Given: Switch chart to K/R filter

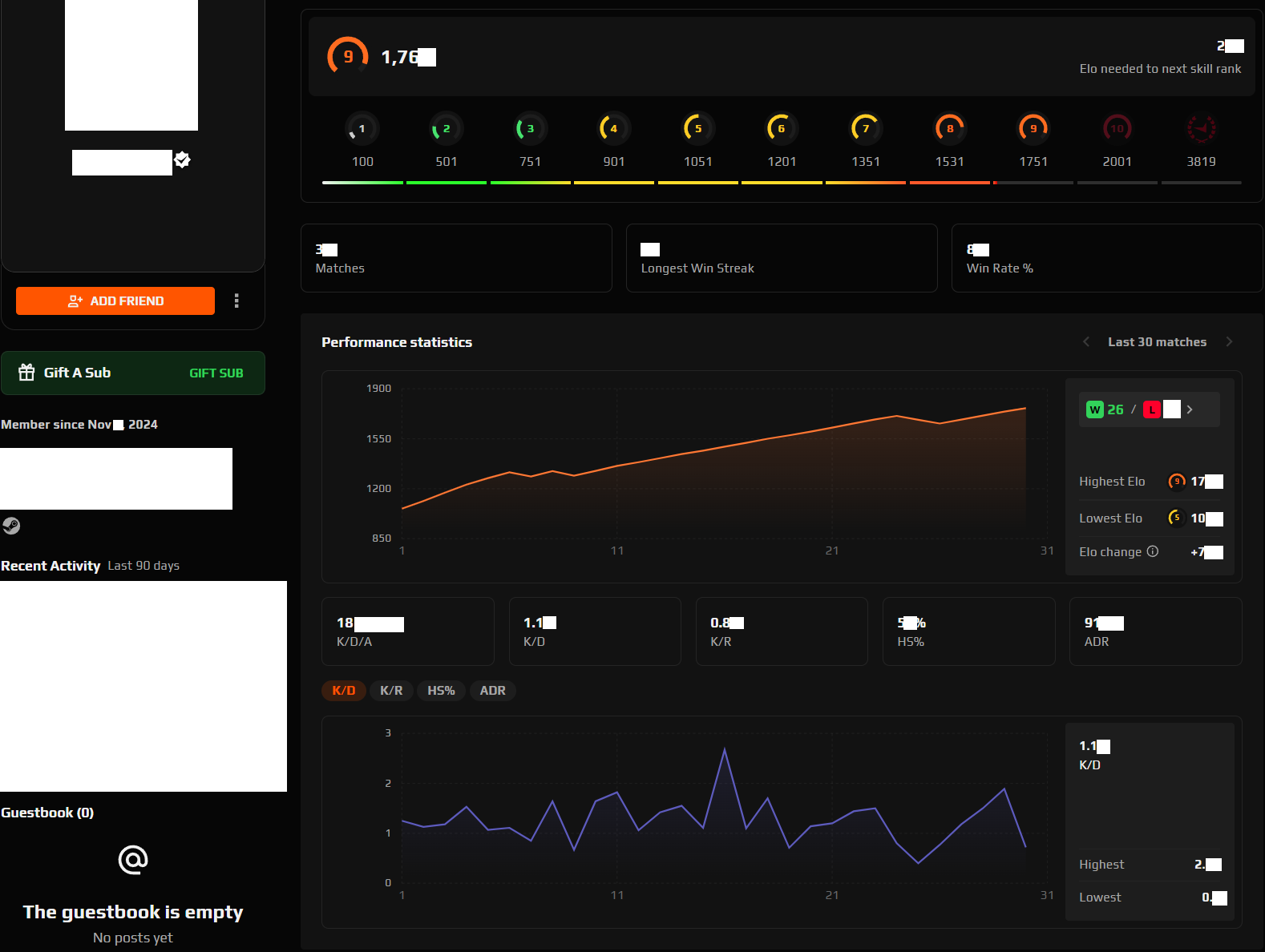Looking at the screenshot, I should 391,691.
